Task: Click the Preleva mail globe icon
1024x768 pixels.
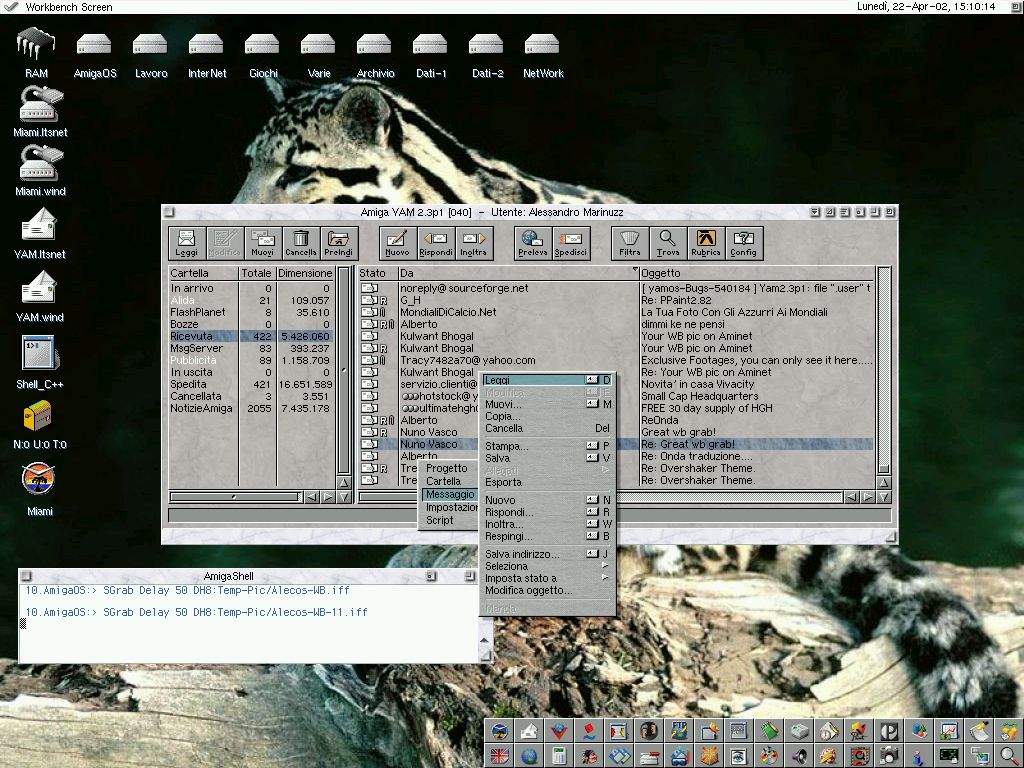Action: [x=532, y=243]
